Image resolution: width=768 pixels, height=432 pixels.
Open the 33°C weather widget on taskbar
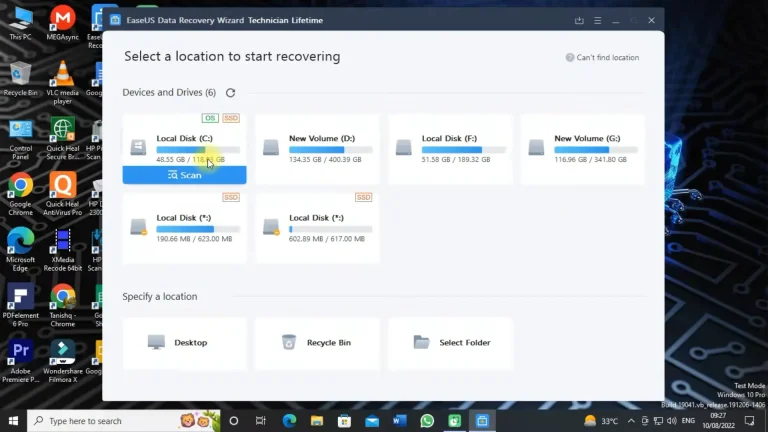(601, 421)
